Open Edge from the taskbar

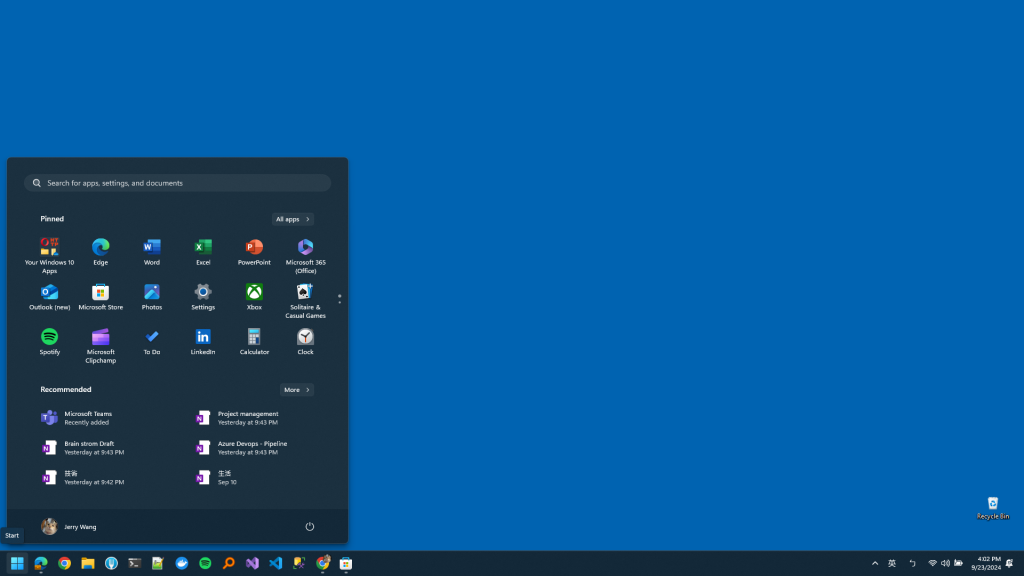click(41, 563)
